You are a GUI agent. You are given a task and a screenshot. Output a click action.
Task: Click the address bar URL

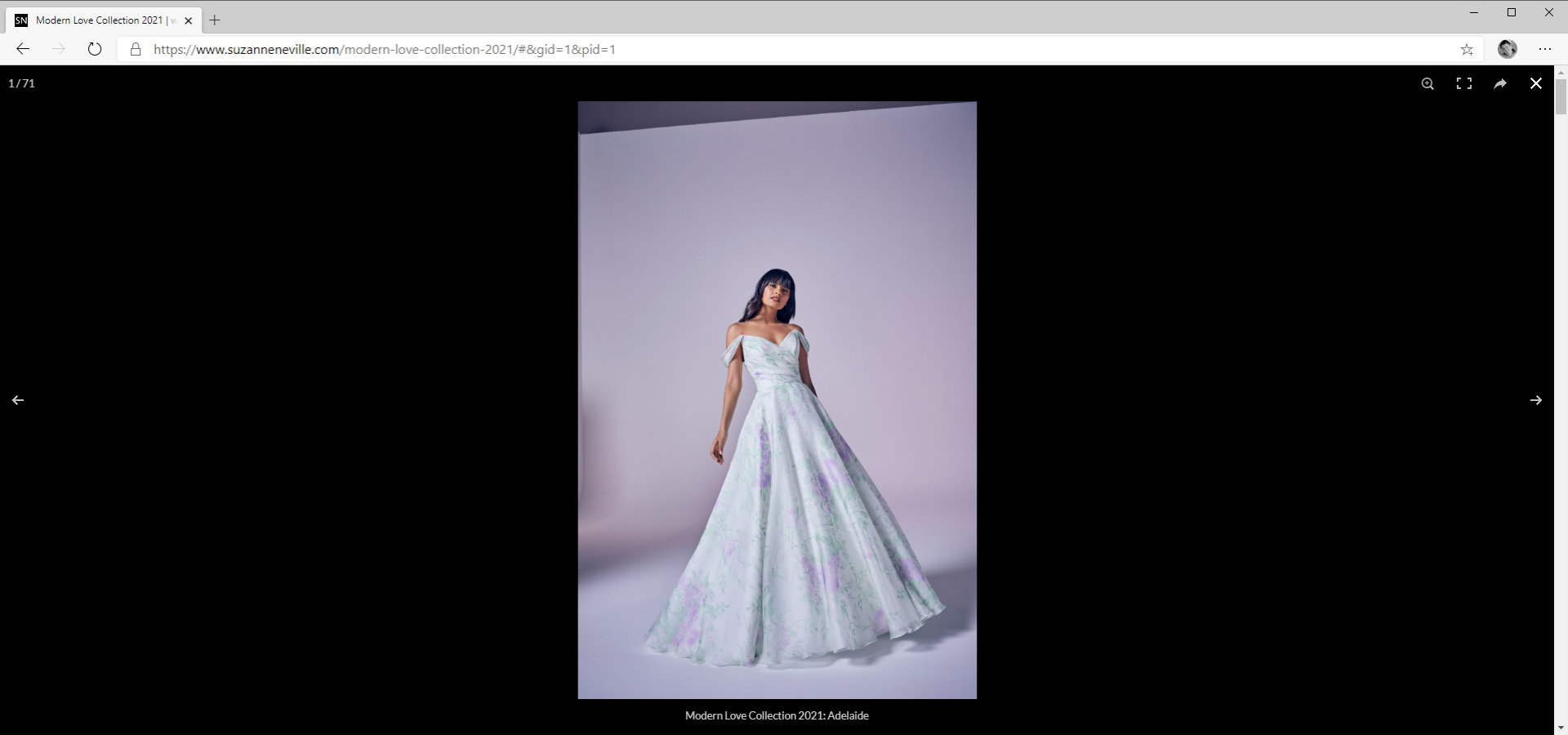point(384,49)
